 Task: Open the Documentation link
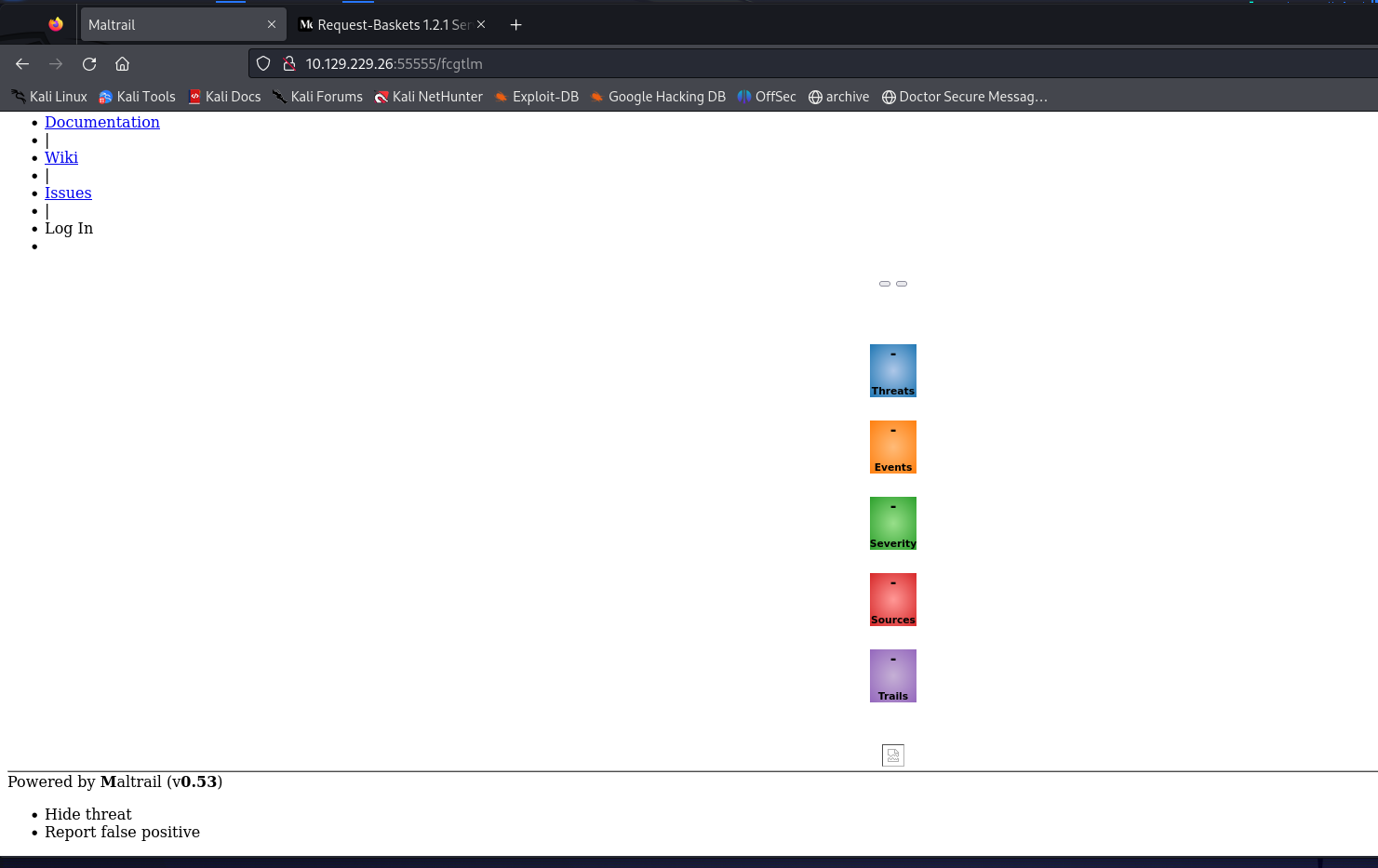click(102, 122)
